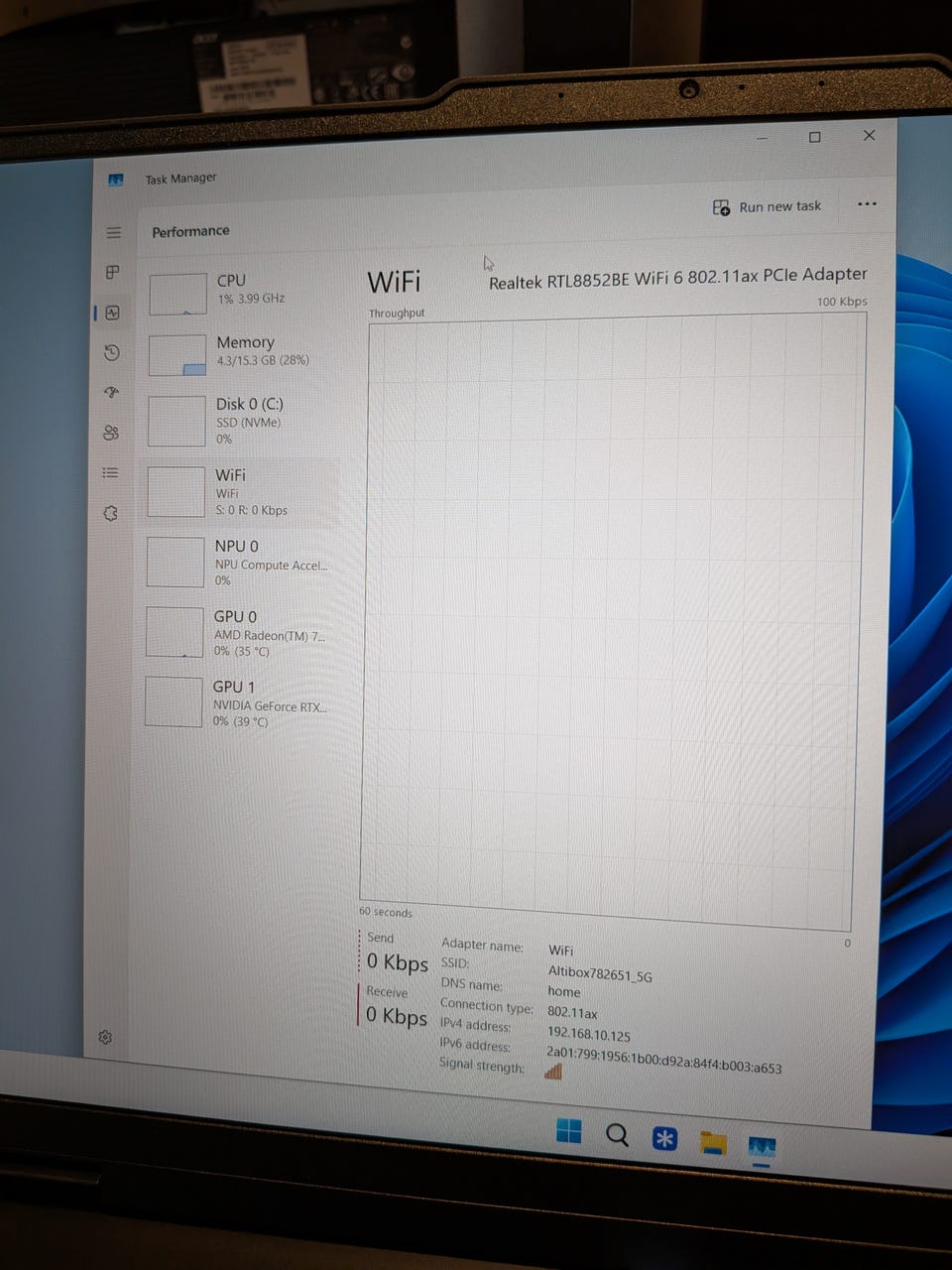Maximize the Task Manager window
Image resolution: width=952 pixels, height=1270 pixels.
(x=815, y=137)
